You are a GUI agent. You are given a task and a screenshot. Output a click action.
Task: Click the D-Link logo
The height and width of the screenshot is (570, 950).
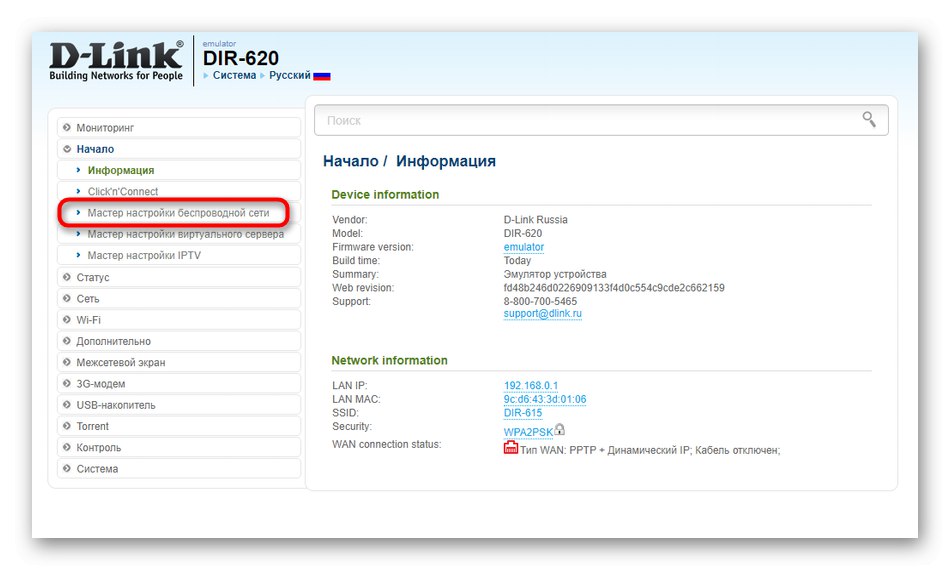coord(116,61)
